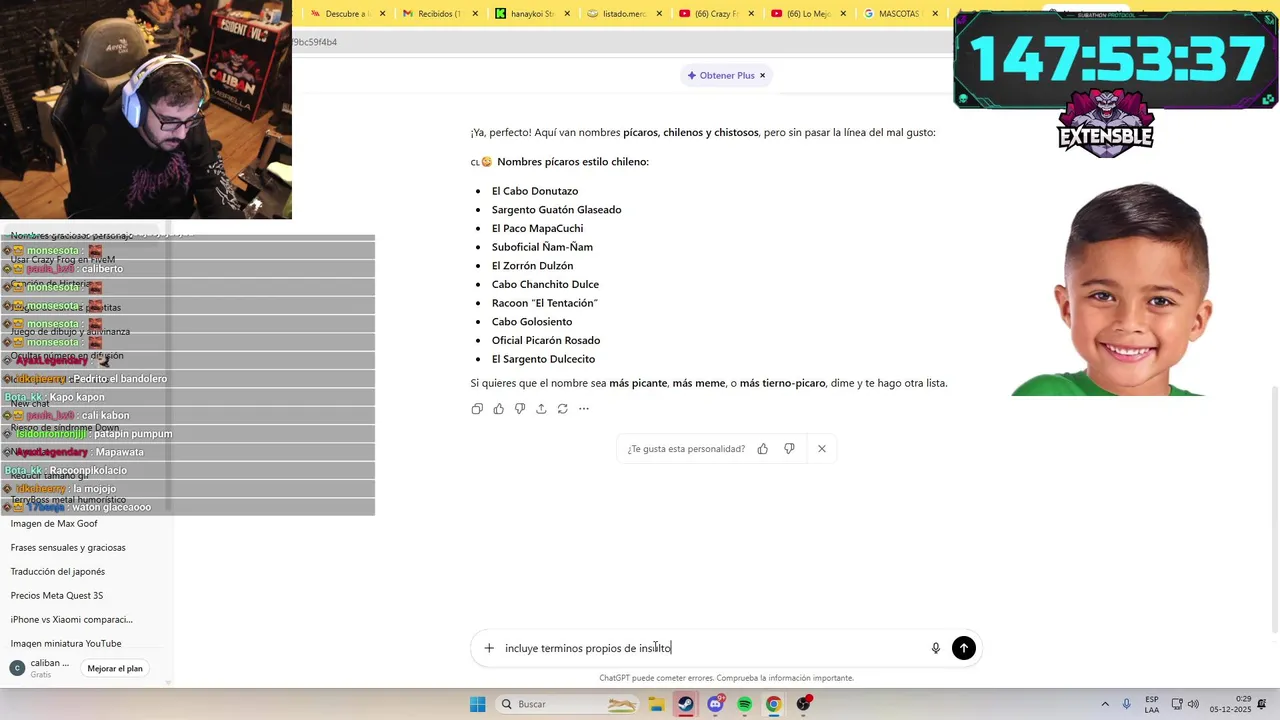Image resolution: width=1280 pixels, height=720 pixels.
Task: Close the 'listado.merc...' tab
Action: tap(659, 14)
